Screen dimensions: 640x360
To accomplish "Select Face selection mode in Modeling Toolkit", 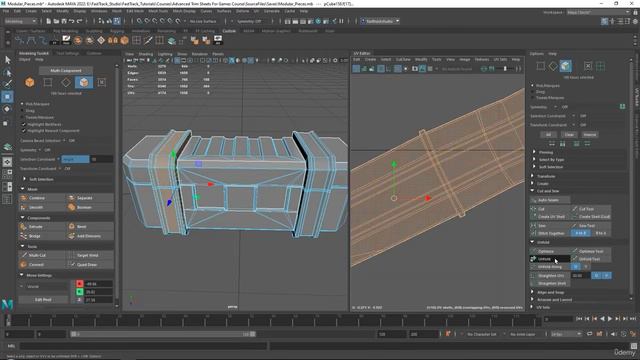I will tap(84, 82).
